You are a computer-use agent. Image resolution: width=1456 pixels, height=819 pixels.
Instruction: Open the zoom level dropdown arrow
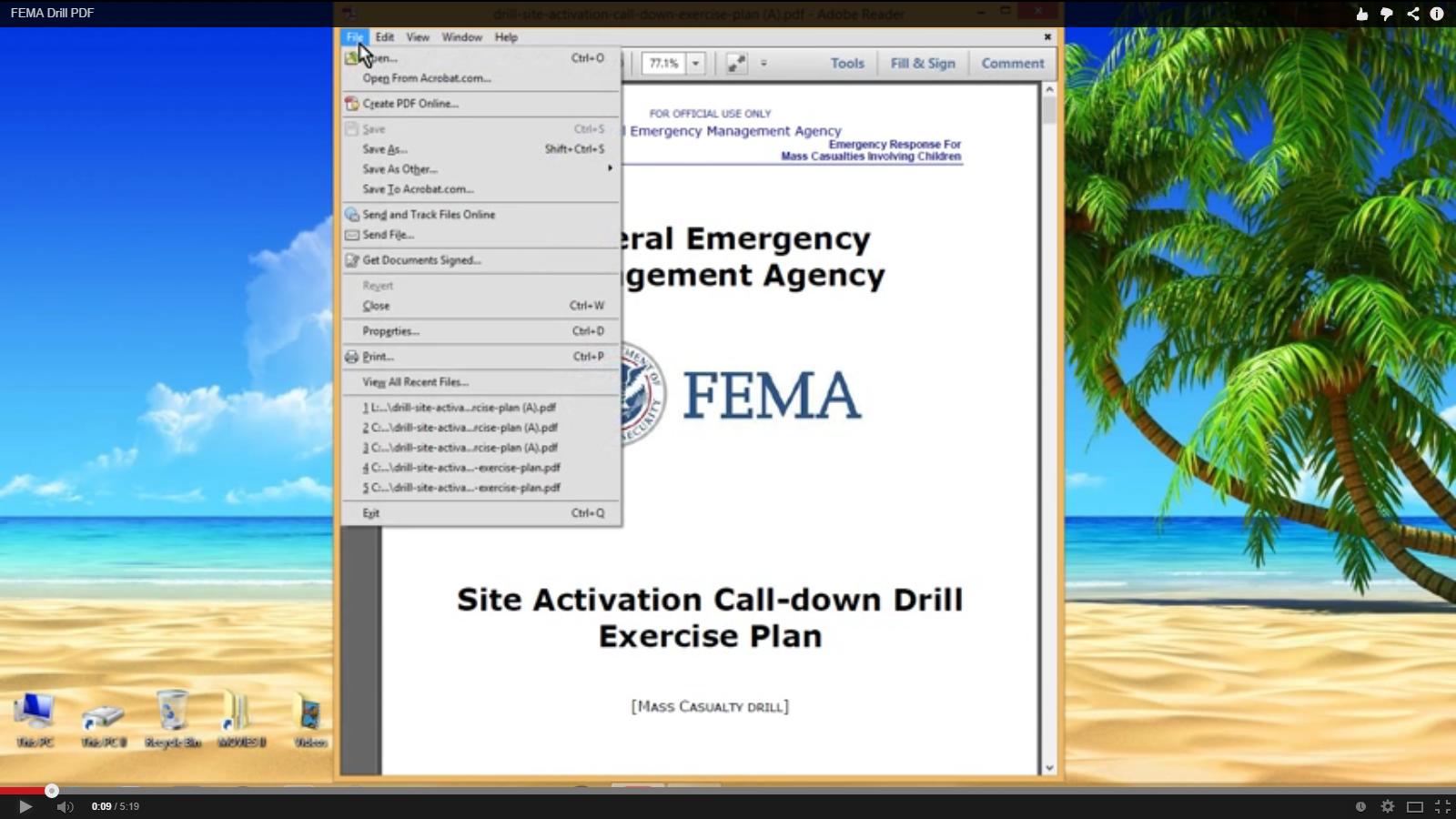click(696, 64)
